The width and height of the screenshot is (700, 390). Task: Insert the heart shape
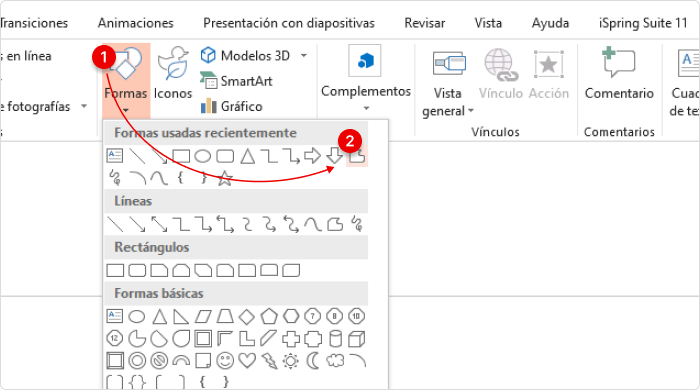pyautogui.click(x=247, y=361)
